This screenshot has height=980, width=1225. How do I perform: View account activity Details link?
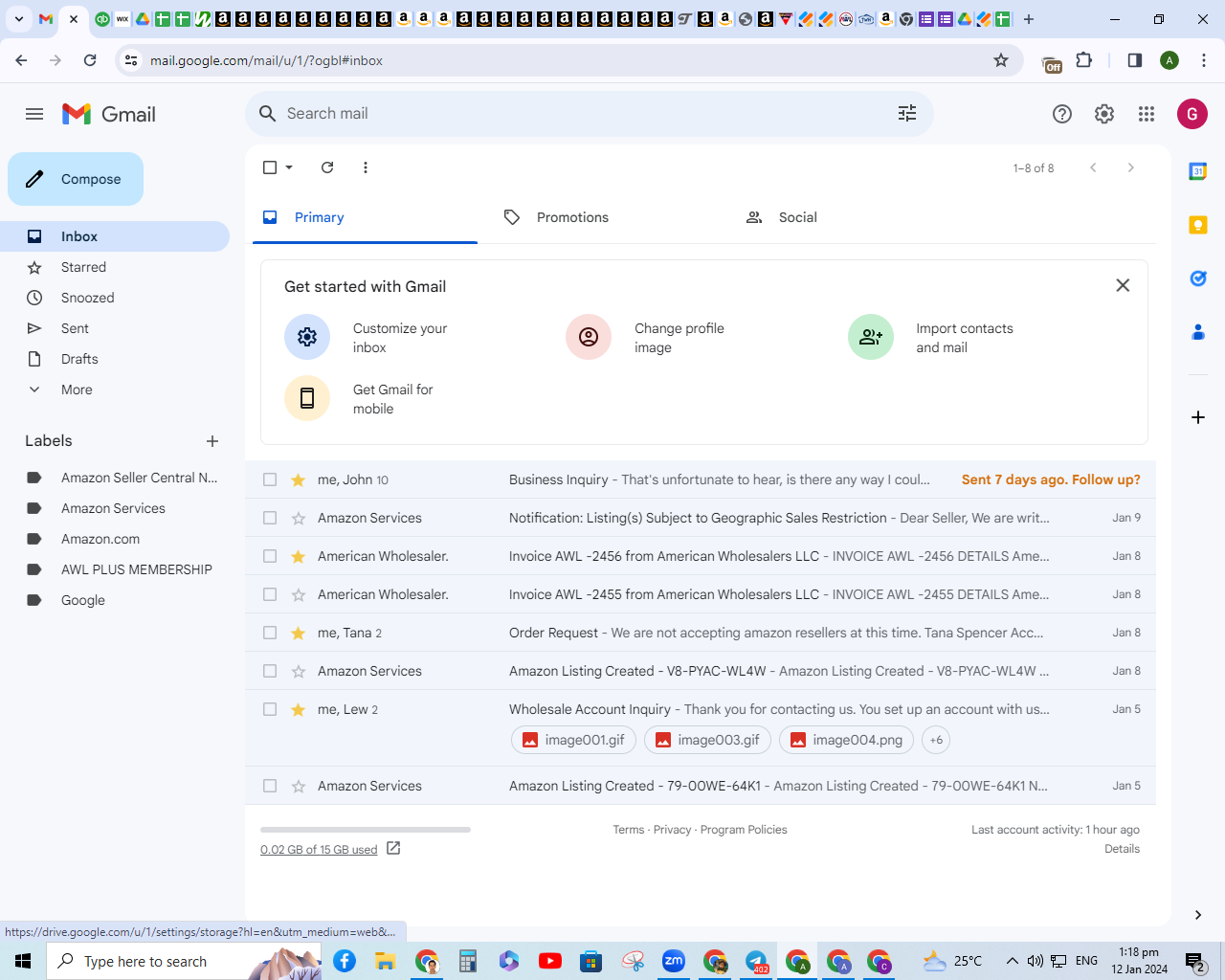[x=1122, y=849]
